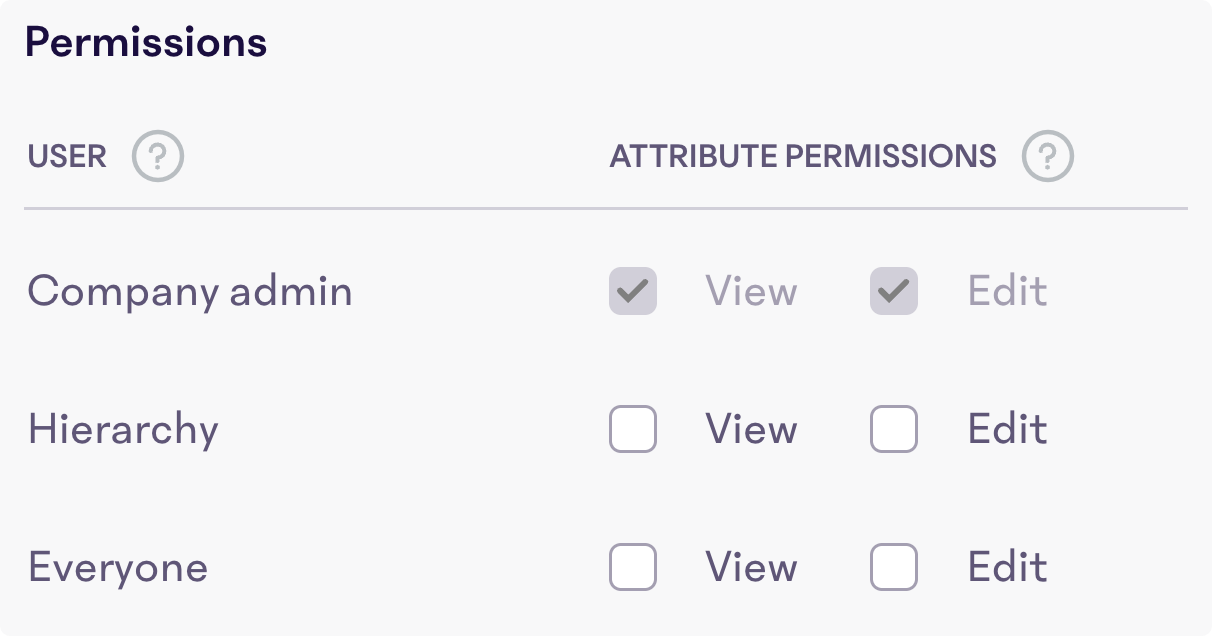Click the Edit label next to Everyone

1006,567
